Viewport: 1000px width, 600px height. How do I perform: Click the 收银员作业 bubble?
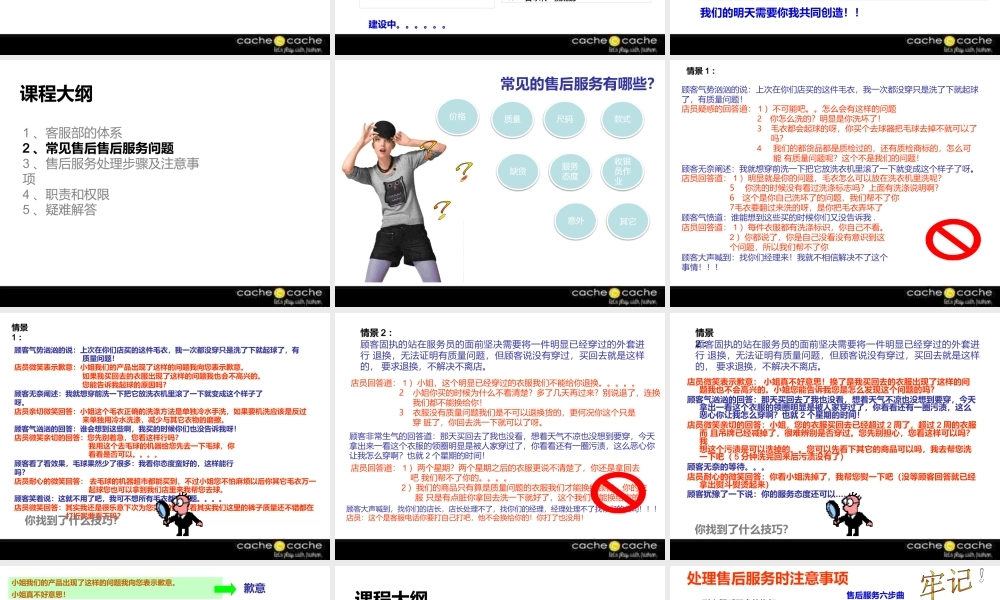coord(622,171)
